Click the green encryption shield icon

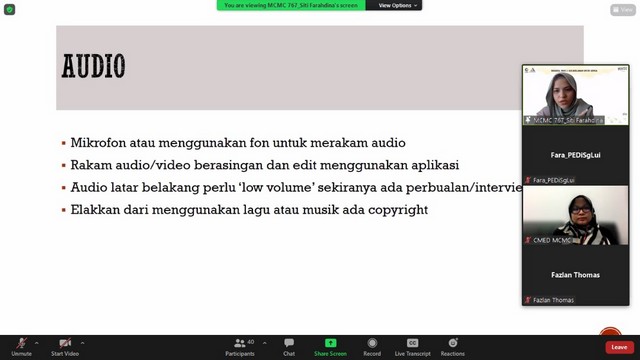click(x=9, y=9)
